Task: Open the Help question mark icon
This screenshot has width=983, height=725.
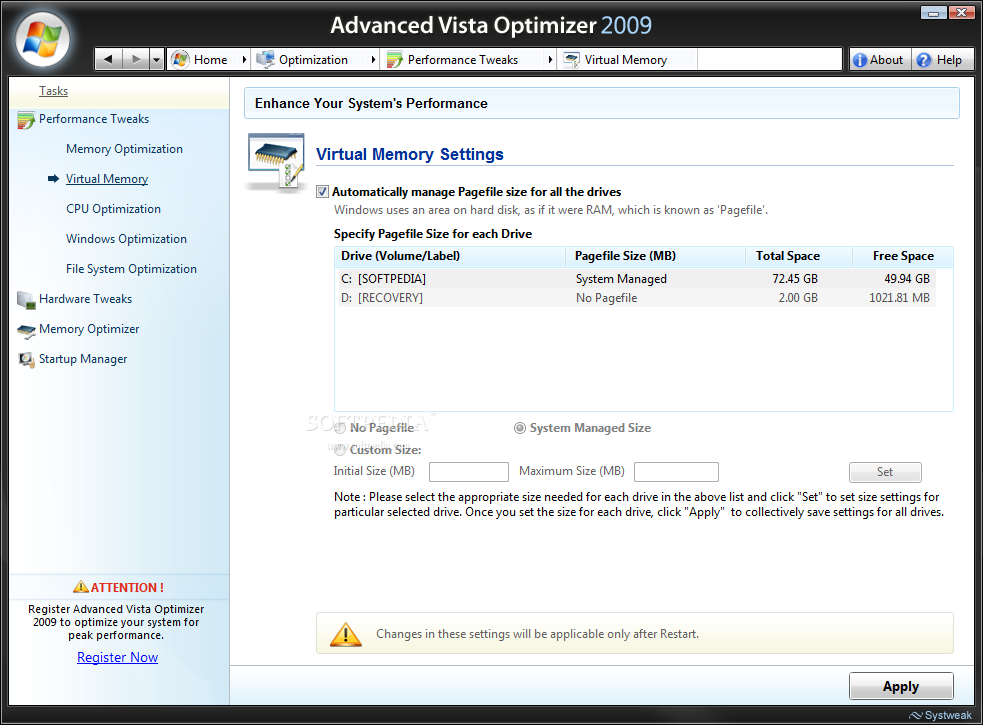Action: click(x=923, y=60)
